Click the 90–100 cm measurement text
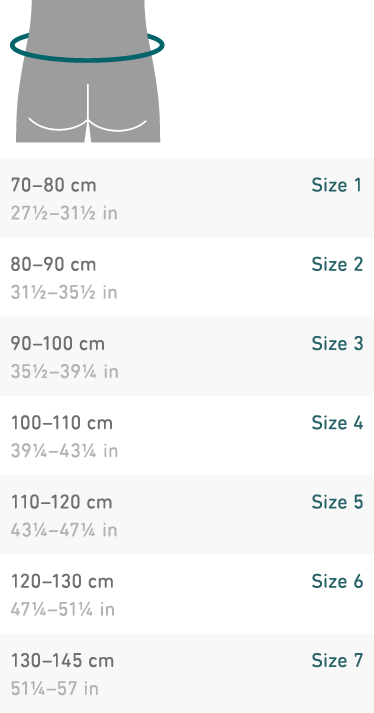The width and height of the screenshot is (374, 713). [x=57, y=344]
